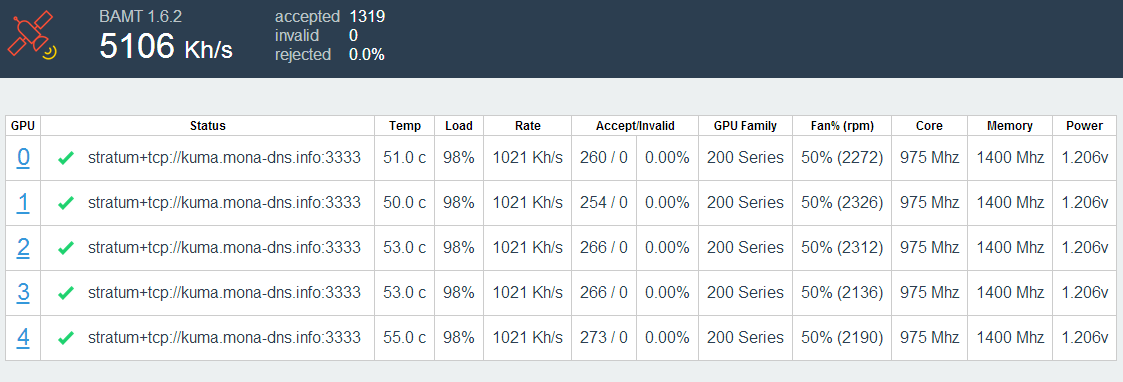Open GPU 0 details link
This screenshot has width=1123, height=382.
pyautogui.click(x=23, y=158)
